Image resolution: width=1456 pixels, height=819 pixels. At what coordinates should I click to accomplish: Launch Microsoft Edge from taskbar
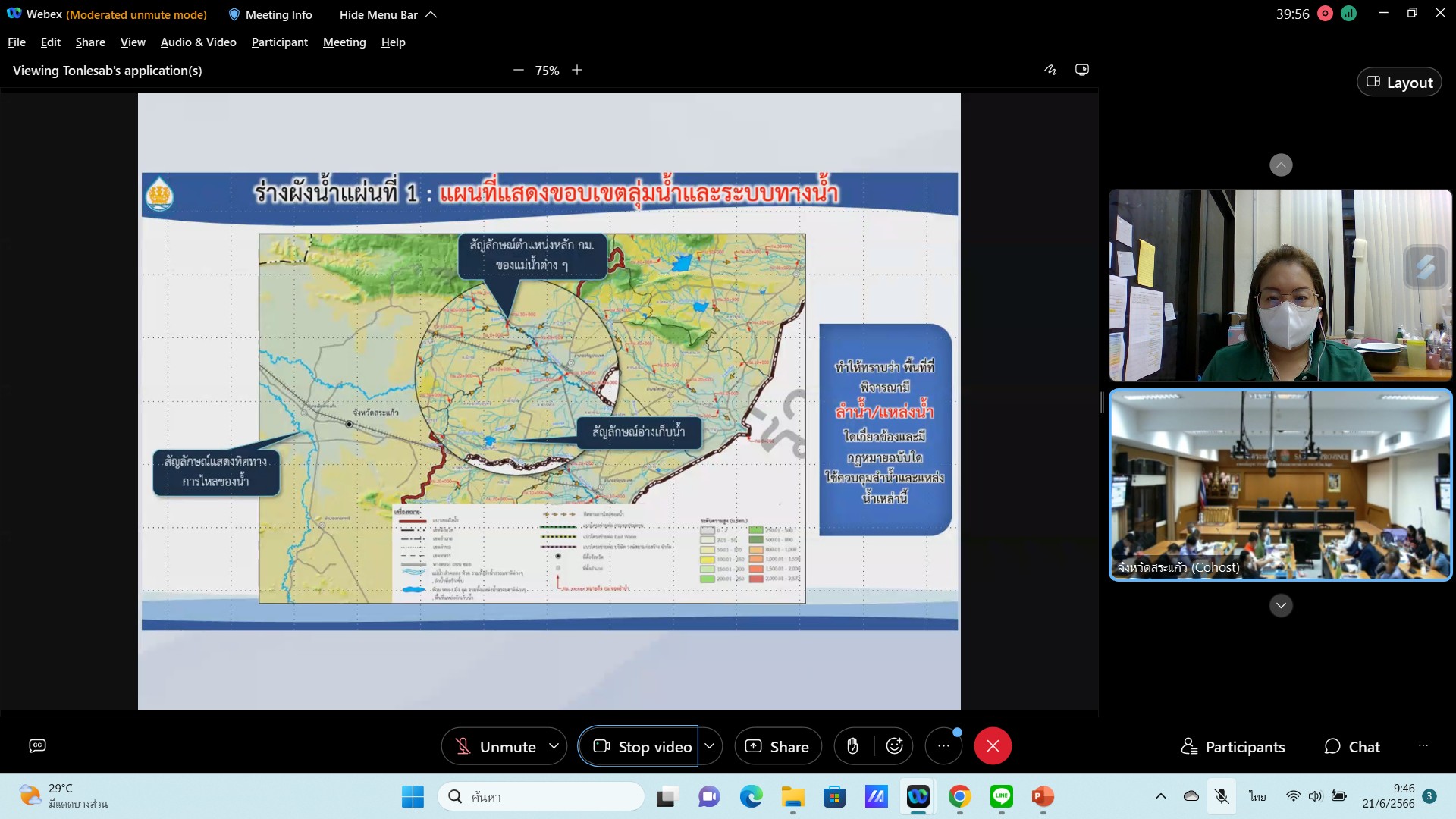click(x=751, y=797)
